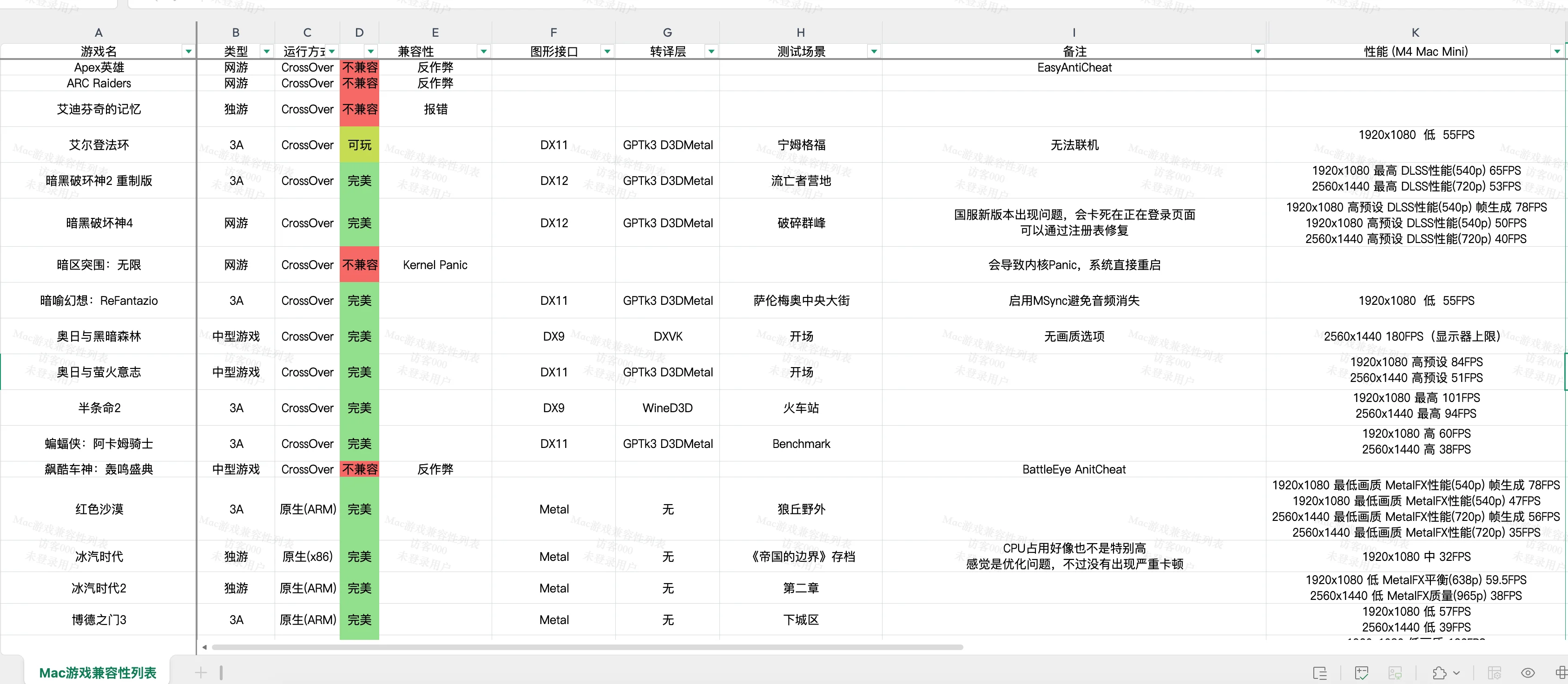Screen dimensions: 1568x684
Task: Open filter dropdown for 转译层 column
Action: click(711, 52)
